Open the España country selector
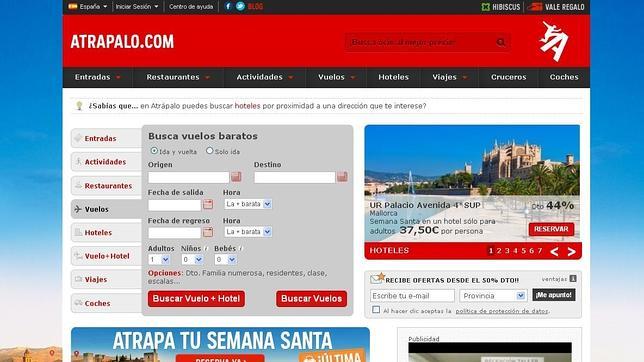 coord(87,7)
